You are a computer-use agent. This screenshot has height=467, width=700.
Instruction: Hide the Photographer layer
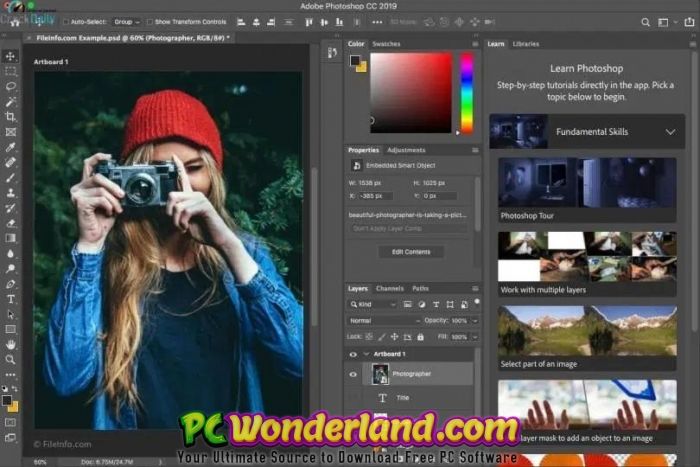pos(353,374)
